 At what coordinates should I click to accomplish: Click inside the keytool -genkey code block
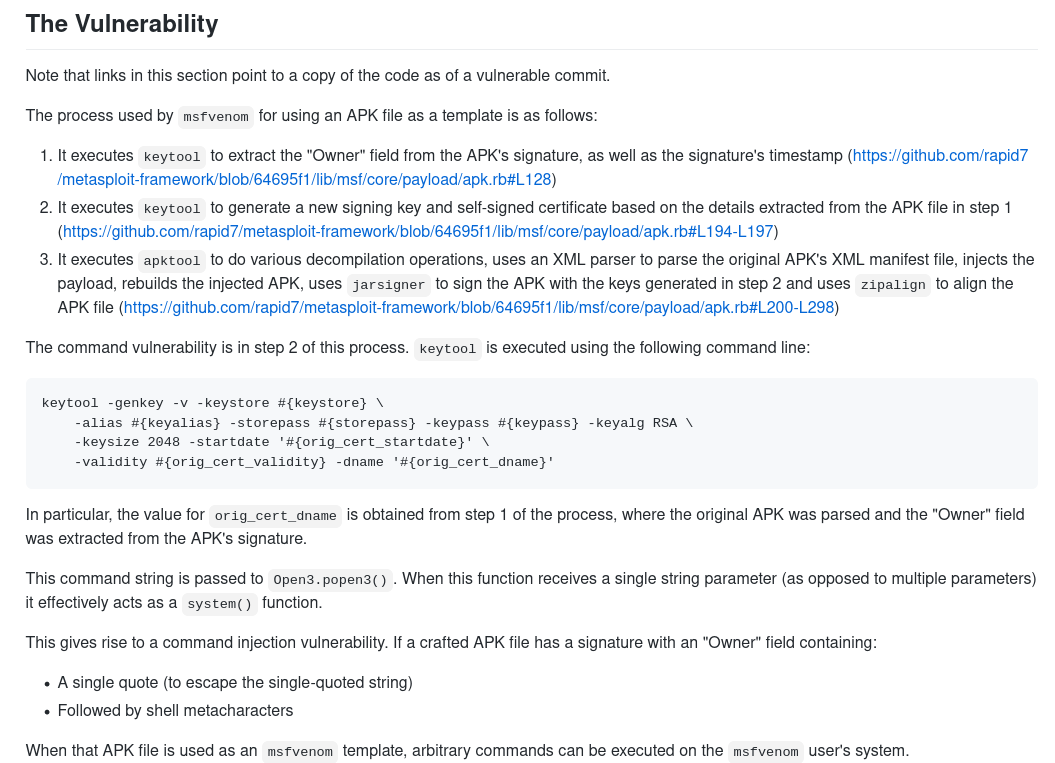532,433
